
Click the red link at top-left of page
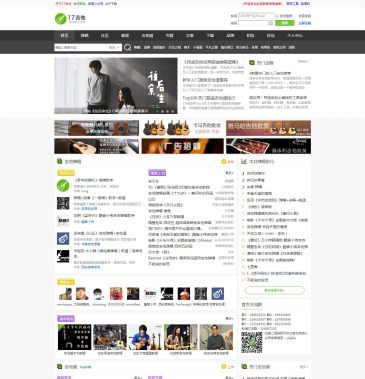[x=63, y=4]
